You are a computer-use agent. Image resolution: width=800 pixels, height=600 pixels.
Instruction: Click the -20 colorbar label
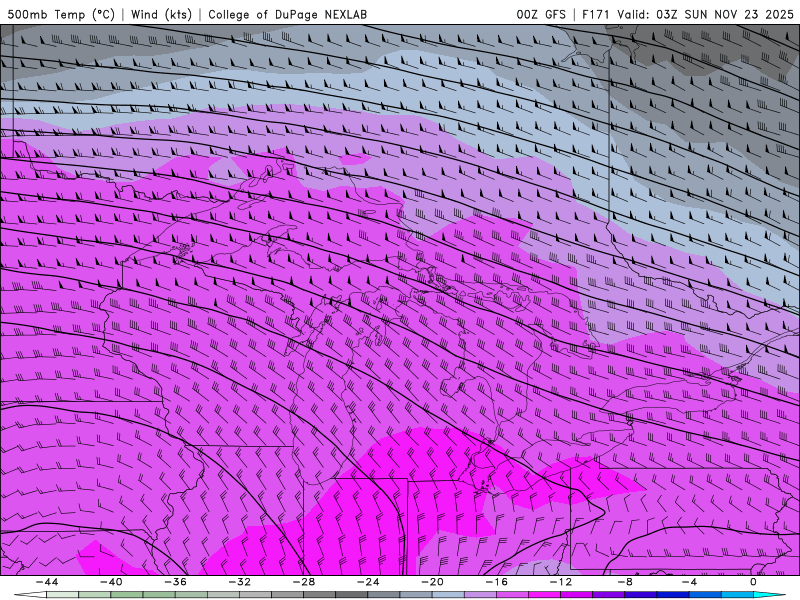click(432, 582)
